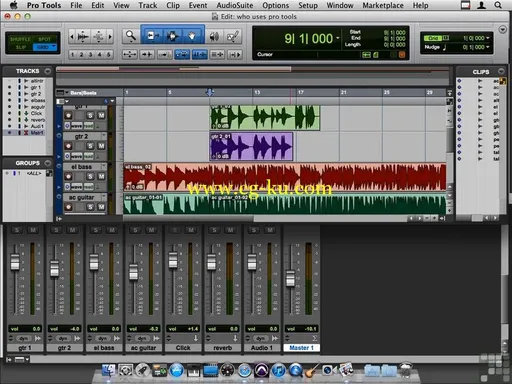Mute the el bass track

101,176
